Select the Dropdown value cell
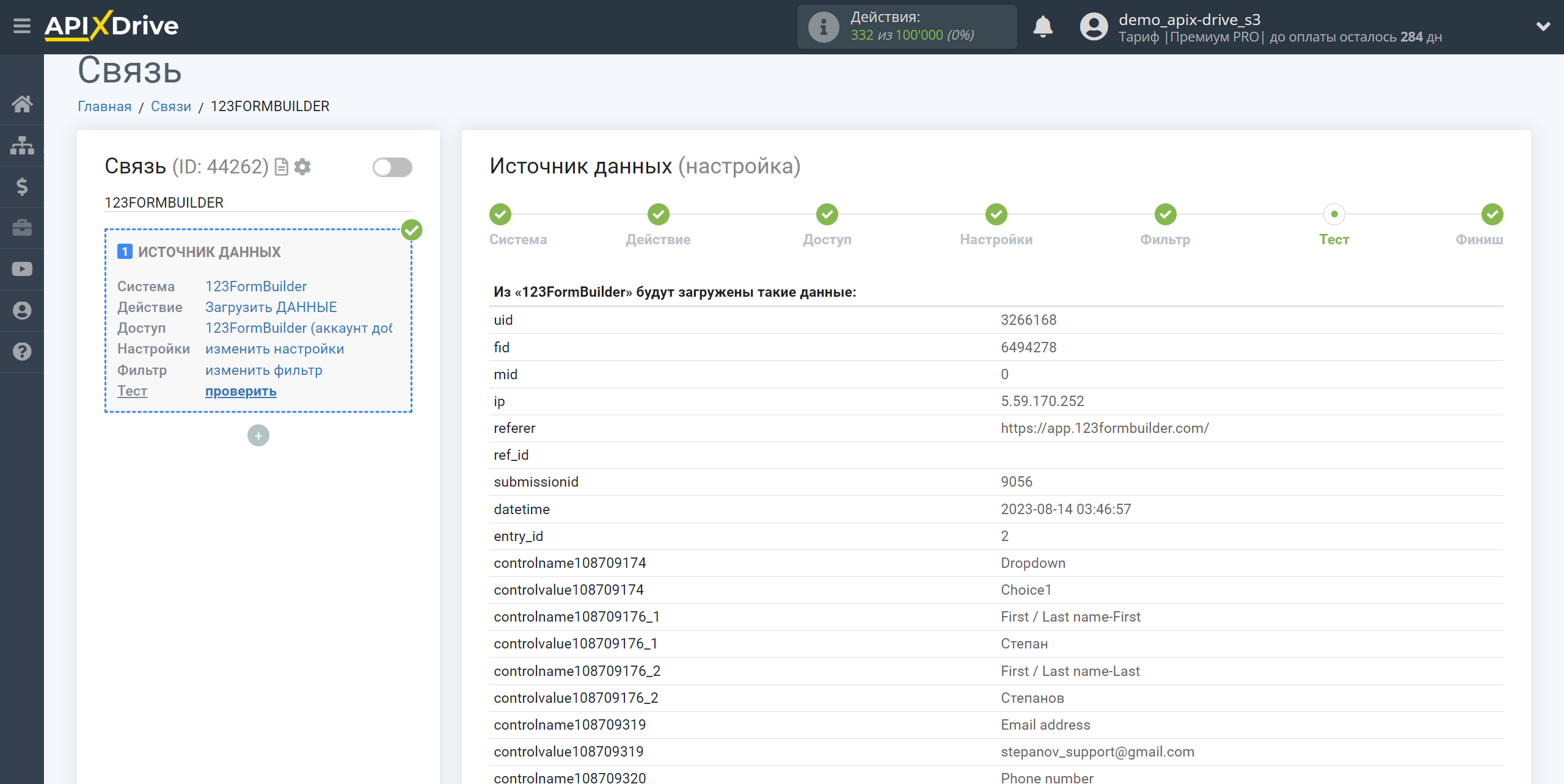This screenshot has width=1564, height=784. coord(1033,563)
